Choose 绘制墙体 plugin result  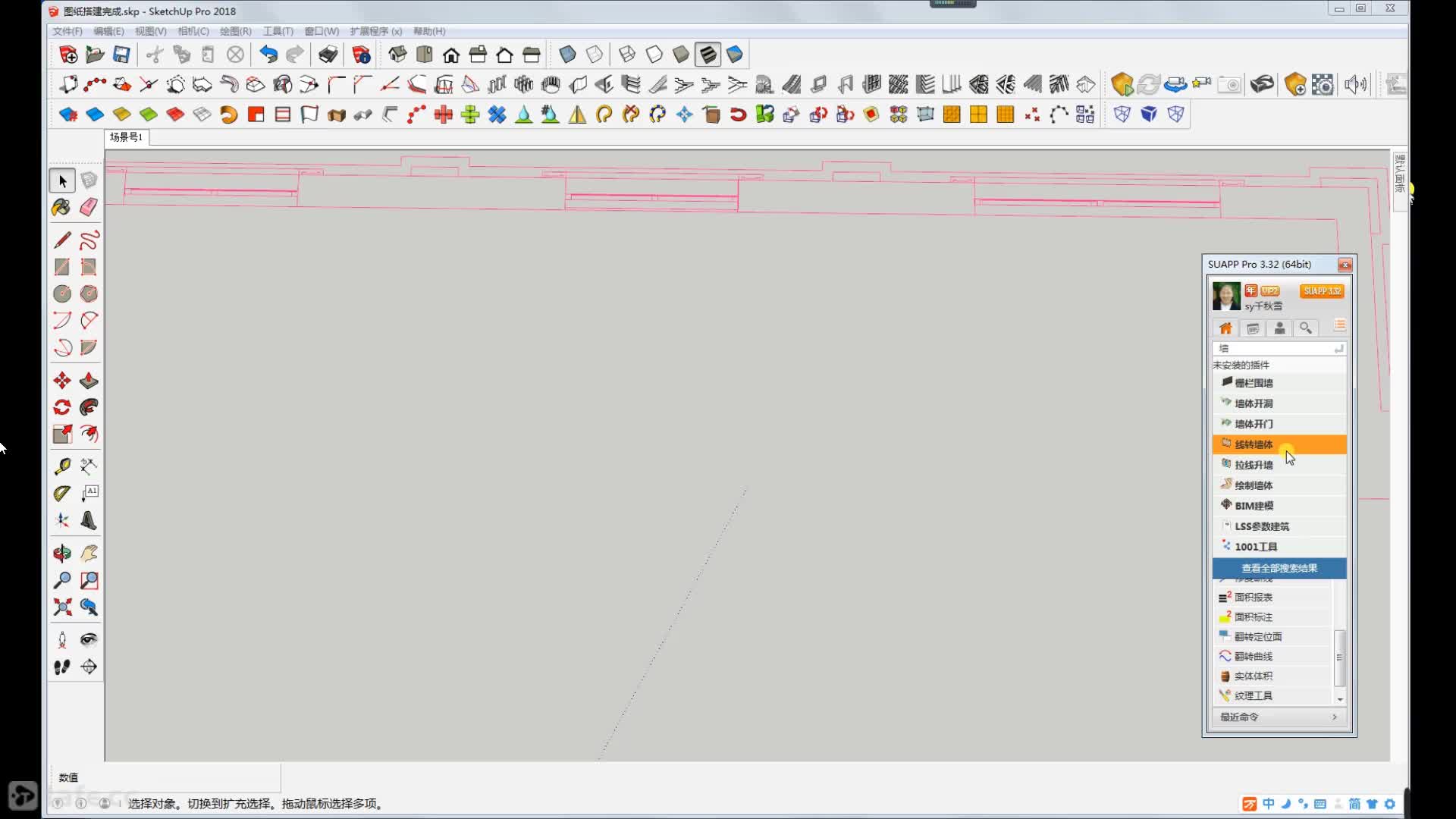pos(1279,485)
